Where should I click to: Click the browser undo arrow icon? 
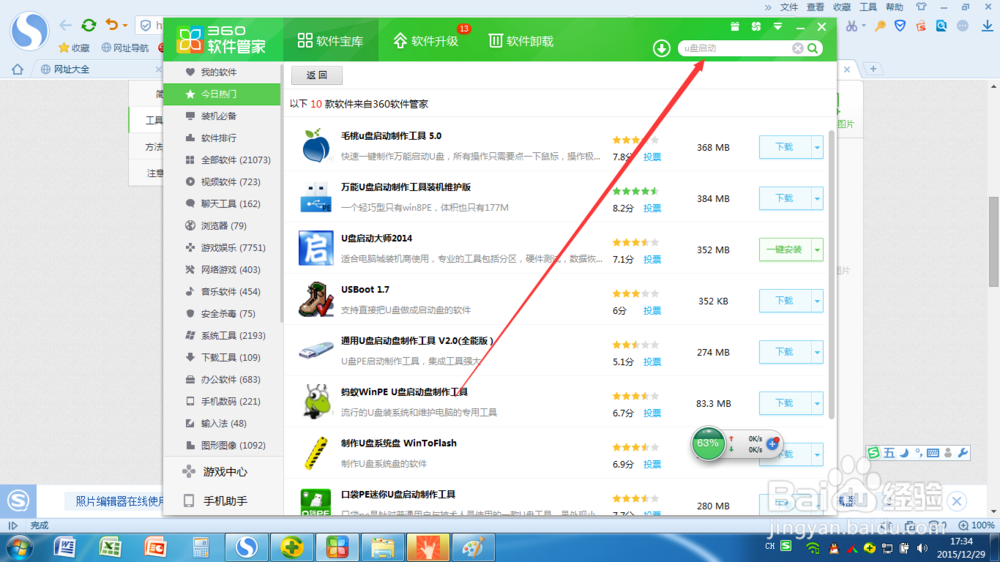tap(112, 25)
